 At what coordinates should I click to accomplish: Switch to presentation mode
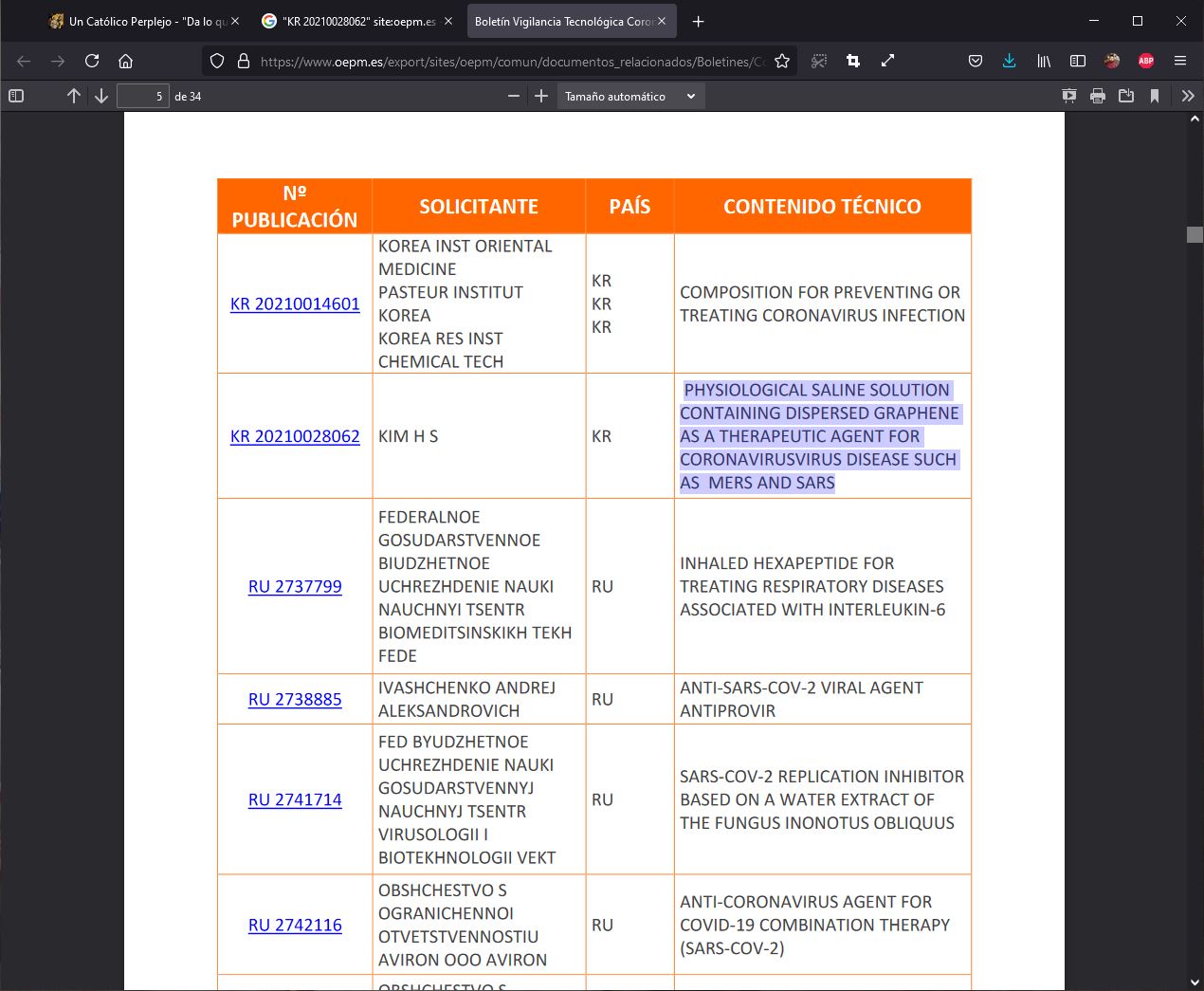click(1069, 96)
